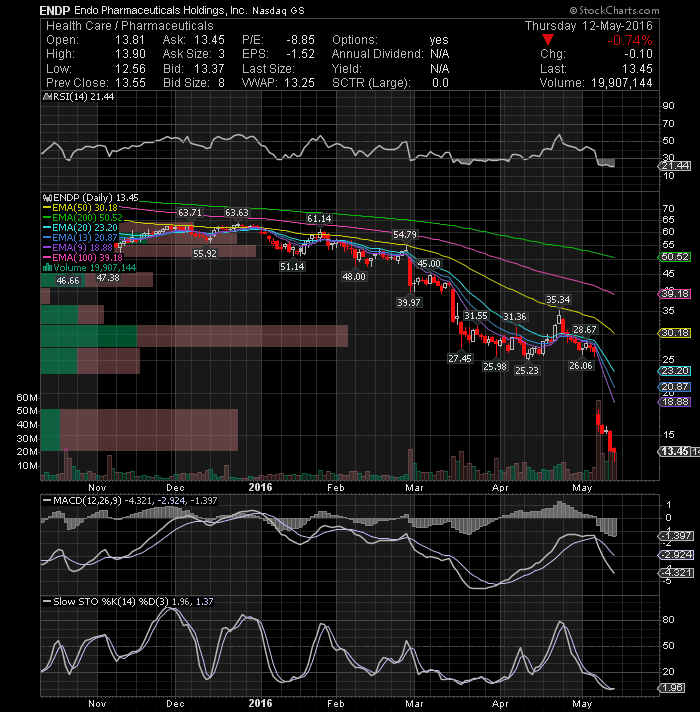Click the blue 20.87 EMA axis tag

(675, 387)
